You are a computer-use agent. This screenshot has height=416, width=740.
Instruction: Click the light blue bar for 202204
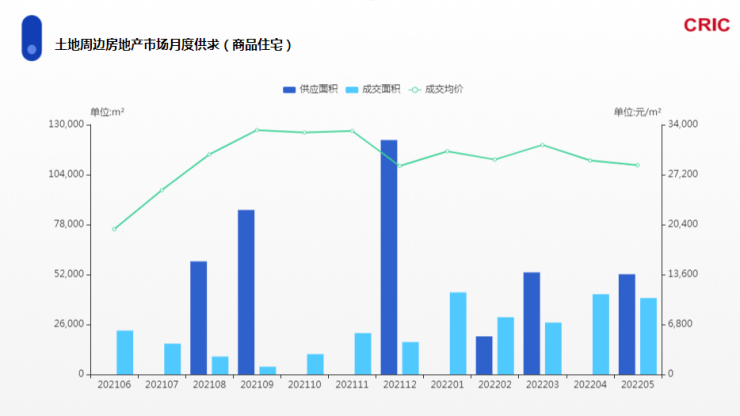[x=601, y=334]
